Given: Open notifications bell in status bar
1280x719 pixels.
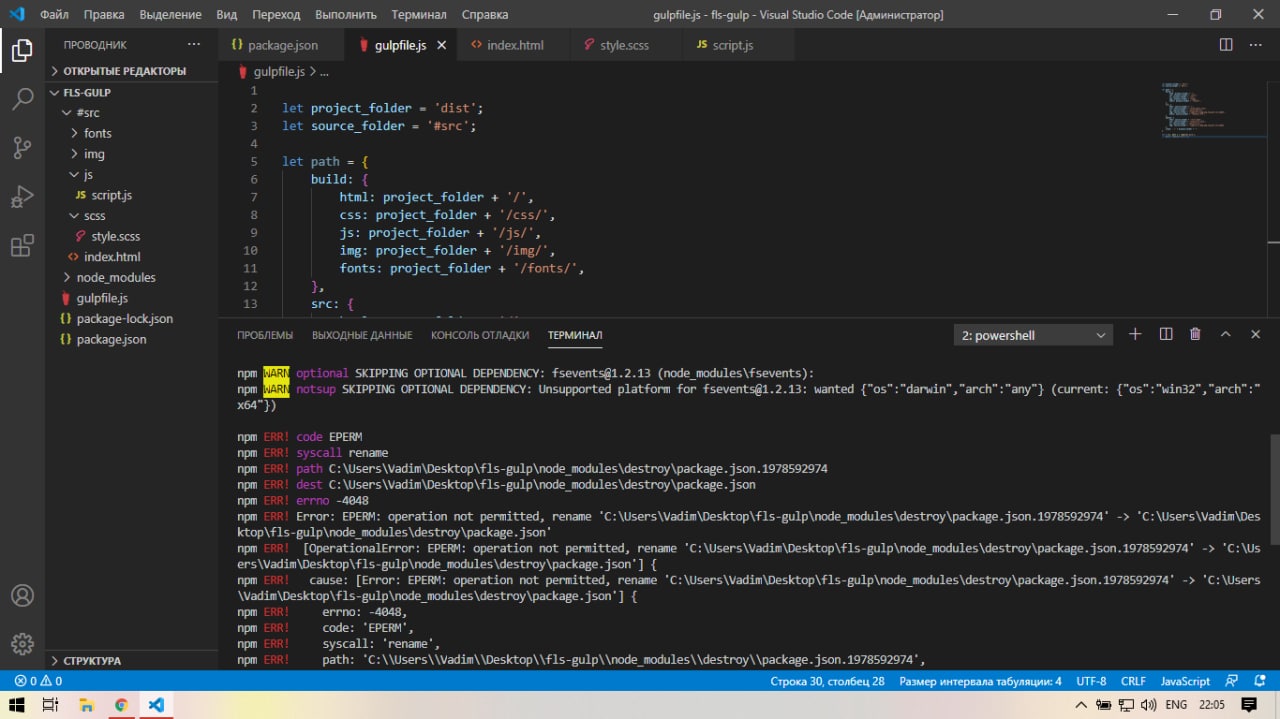Looking at the screenshot, I should coord(1259,681).
